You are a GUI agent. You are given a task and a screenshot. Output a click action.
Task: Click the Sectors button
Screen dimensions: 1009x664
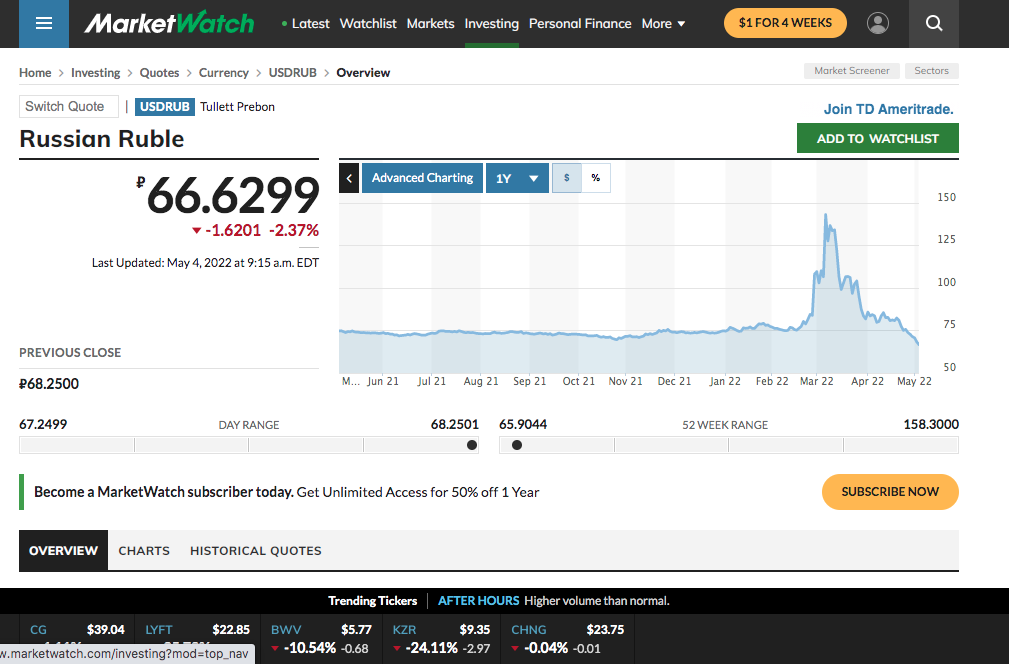click(931, 71)
